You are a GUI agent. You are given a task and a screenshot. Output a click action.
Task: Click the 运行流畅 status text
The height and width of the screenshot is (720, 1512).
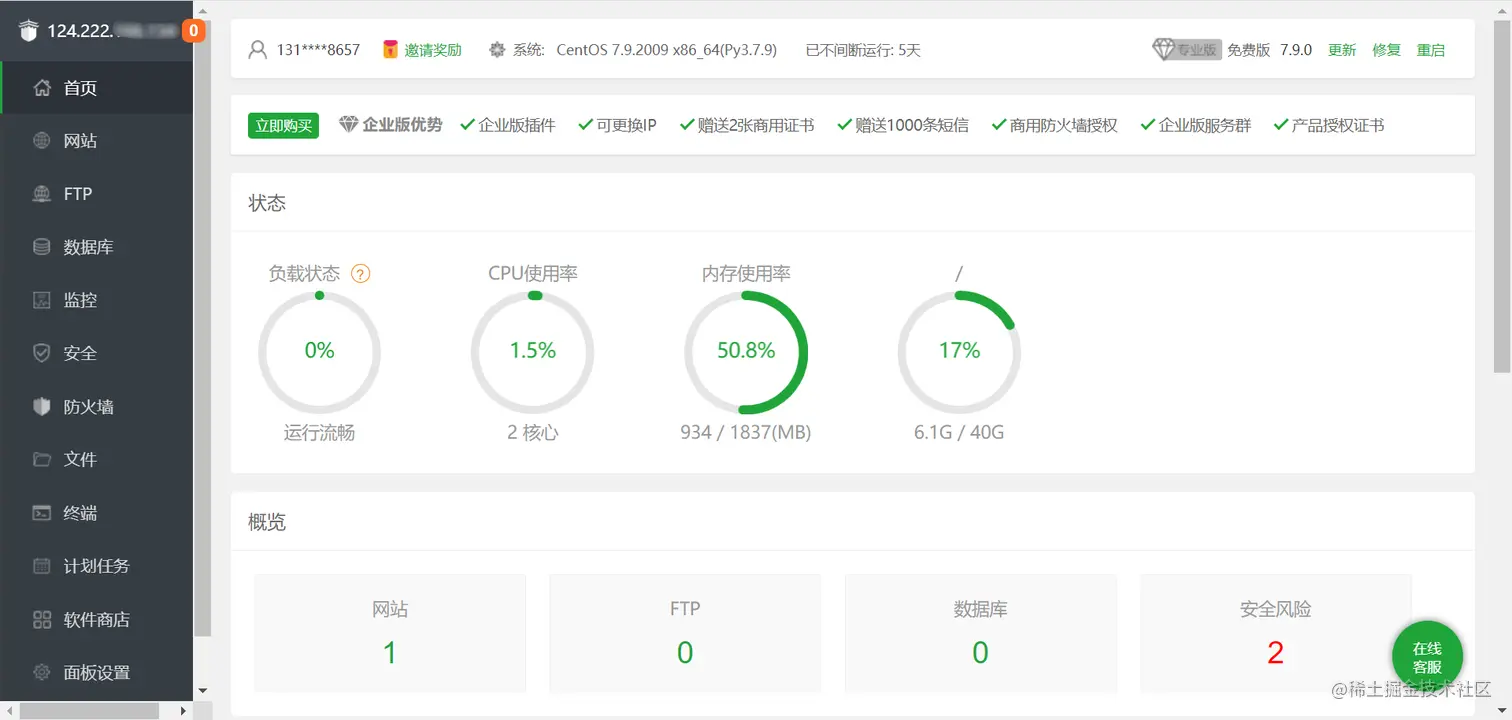coord(319,433)
